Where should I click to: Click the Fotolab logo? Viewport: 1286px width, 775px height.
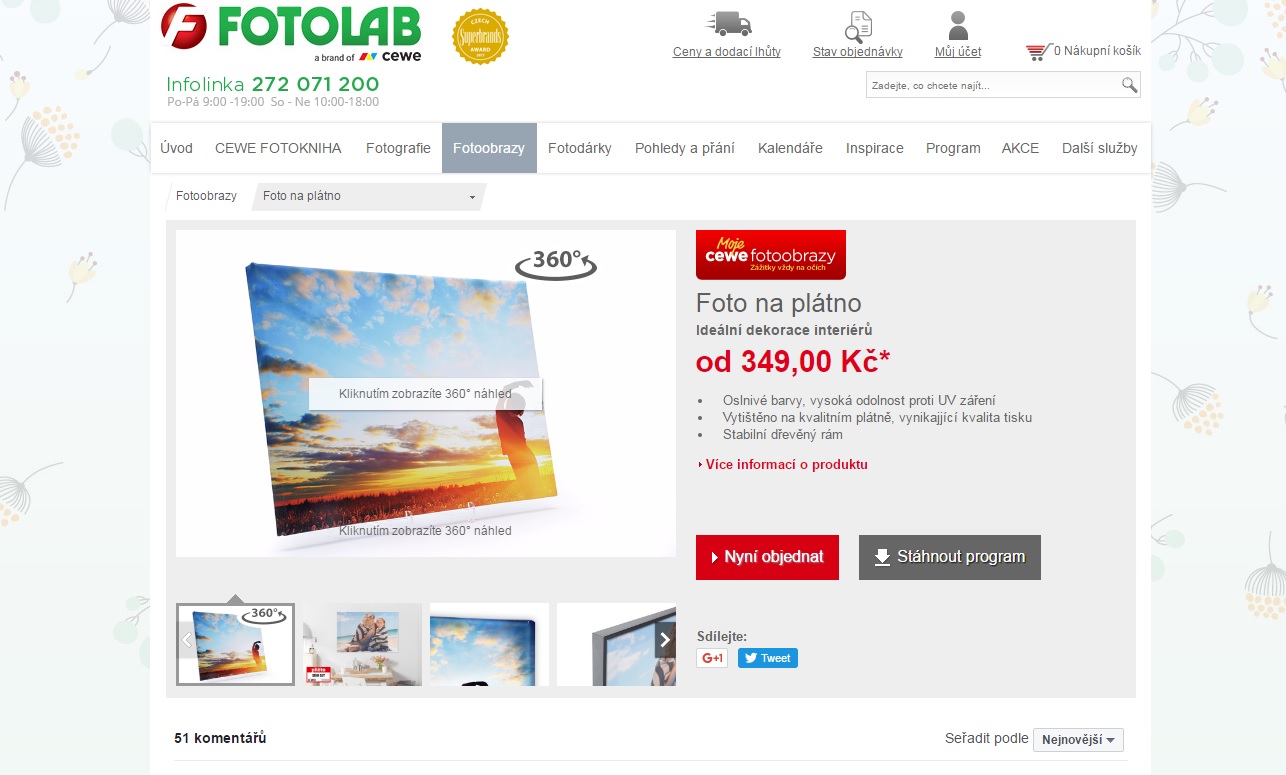(291, 33)
